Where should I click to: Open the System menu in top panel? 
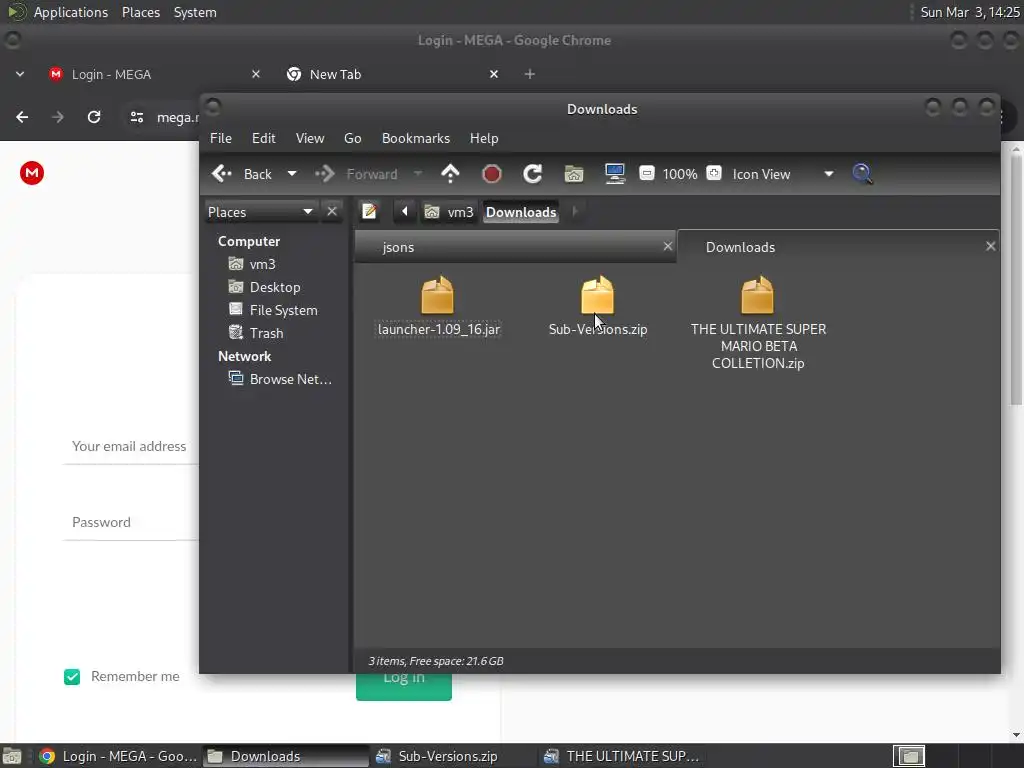[x=195, y=12]
